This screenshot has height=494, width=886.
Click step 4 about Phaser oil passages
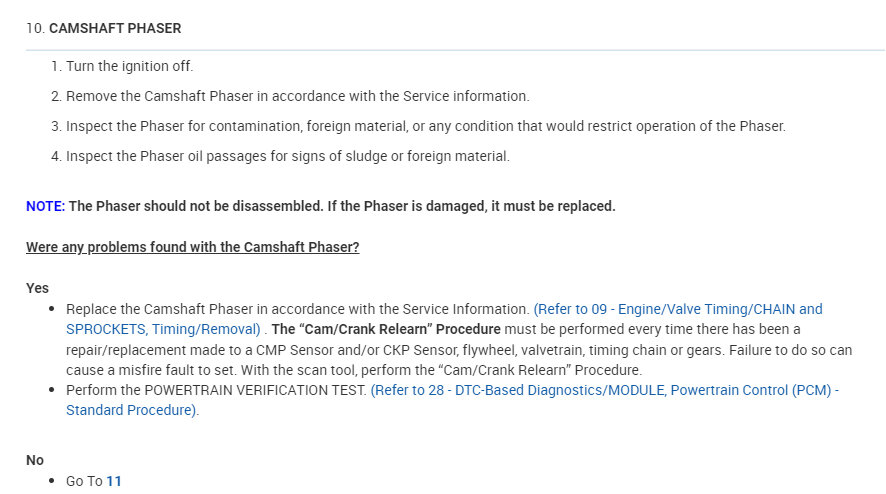coord(287,156)
